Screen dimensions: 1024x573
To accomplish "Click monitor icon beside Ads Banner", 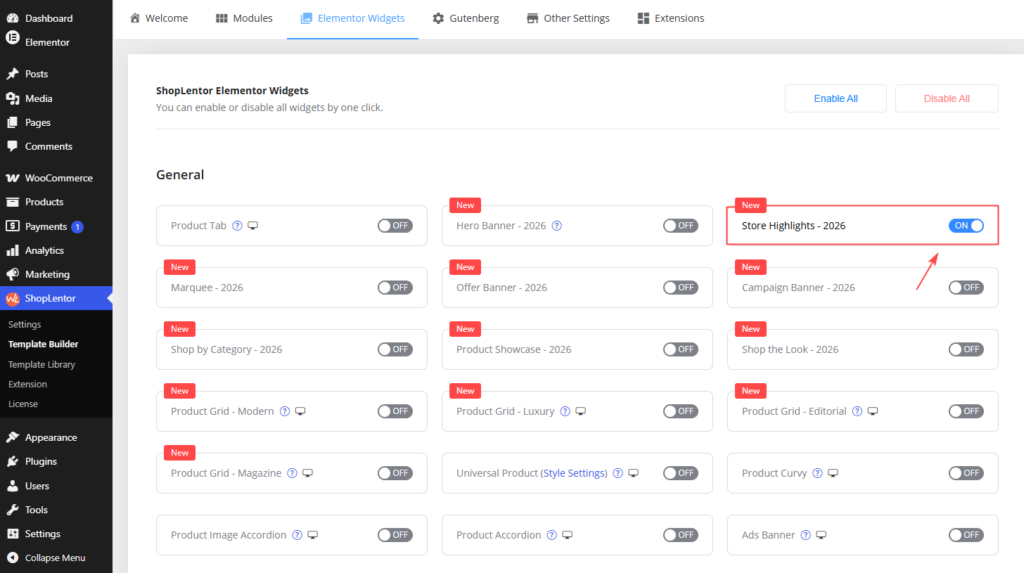I will pos(821,534).
